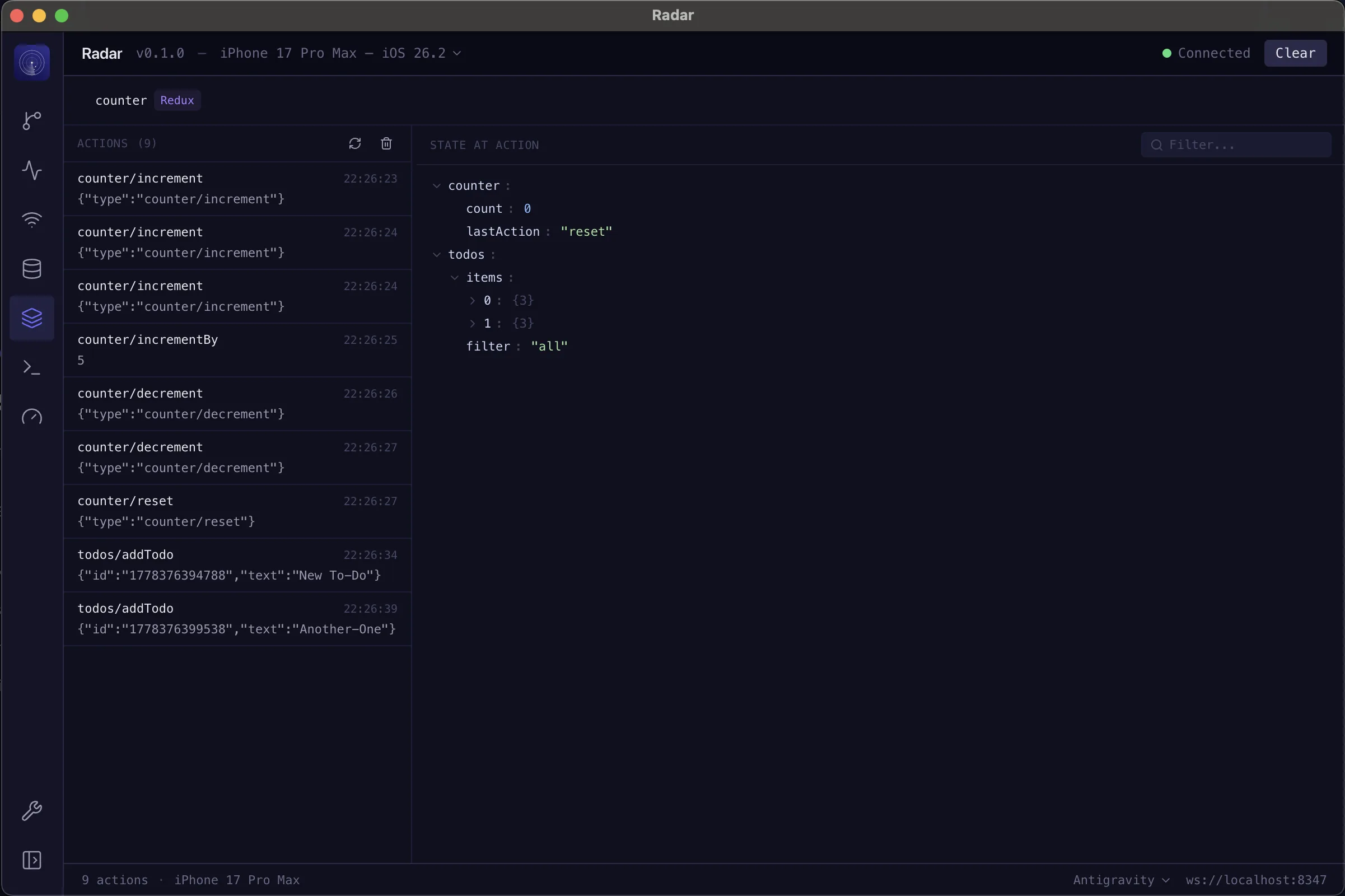This screenshot has height=896, width=1345.
Task: Select todos/addTodo action with Another-One
Action: [237, 619]
